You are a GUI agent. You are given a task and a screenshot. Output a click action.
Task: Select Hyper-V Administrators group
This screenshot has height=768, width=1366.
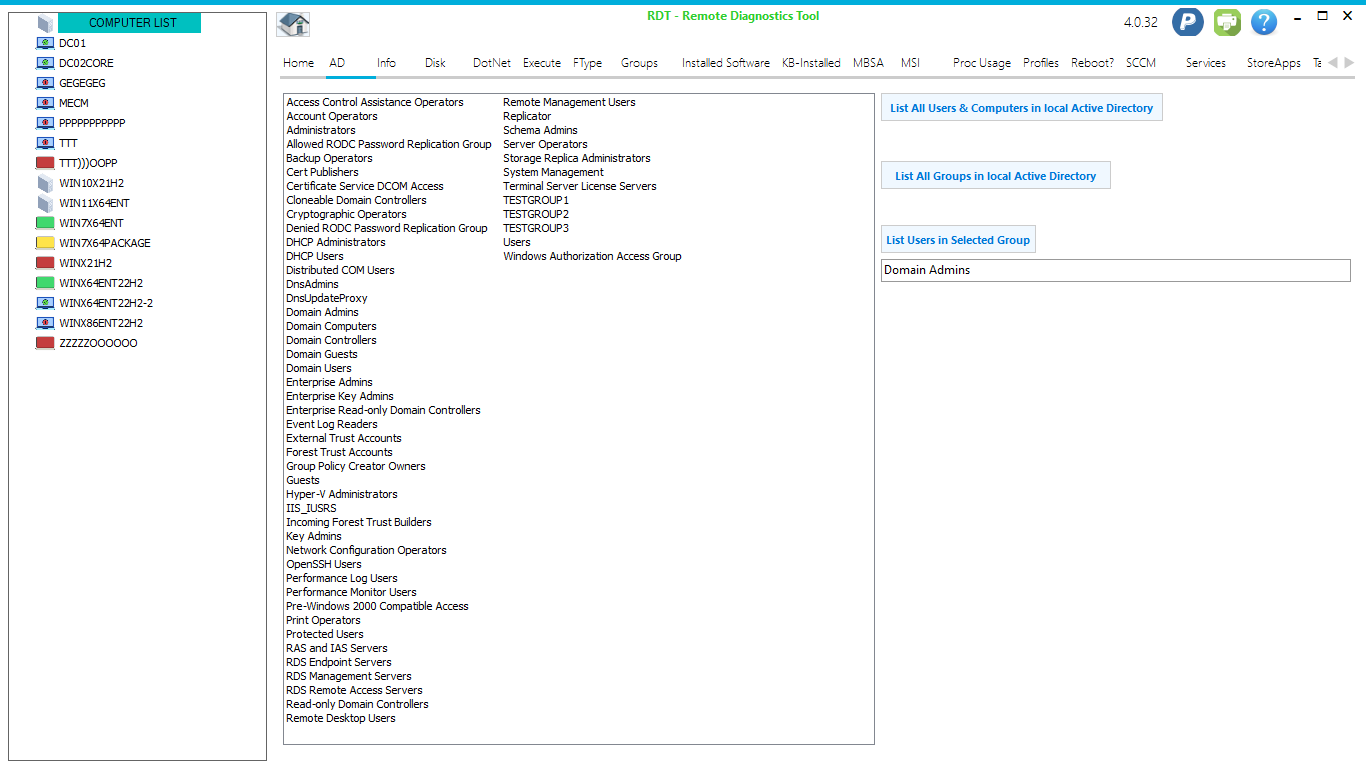(x=342, y=494)
